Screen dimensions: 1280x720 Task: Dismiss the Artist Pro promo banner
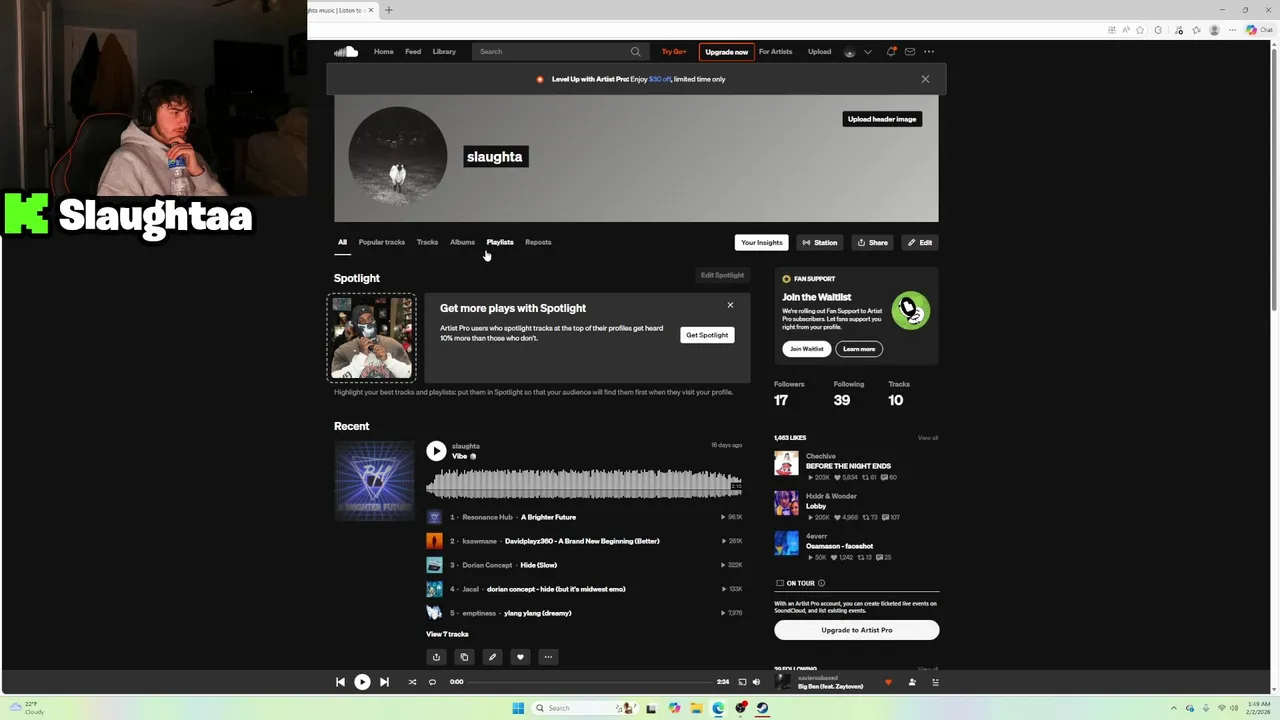[x=925, y=79]
